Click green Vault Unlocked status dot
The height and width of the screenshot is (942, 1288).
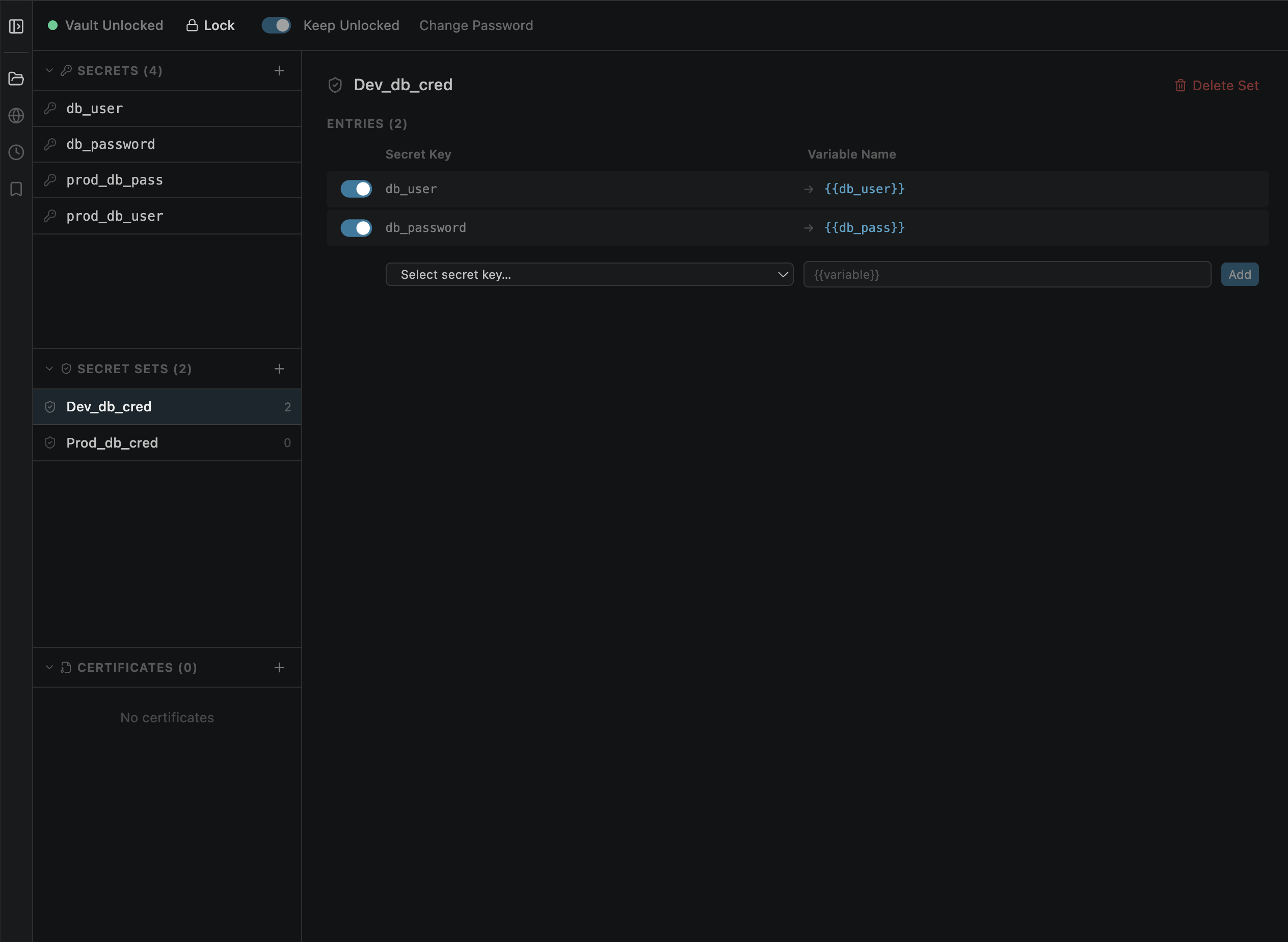tap(52, 25)
